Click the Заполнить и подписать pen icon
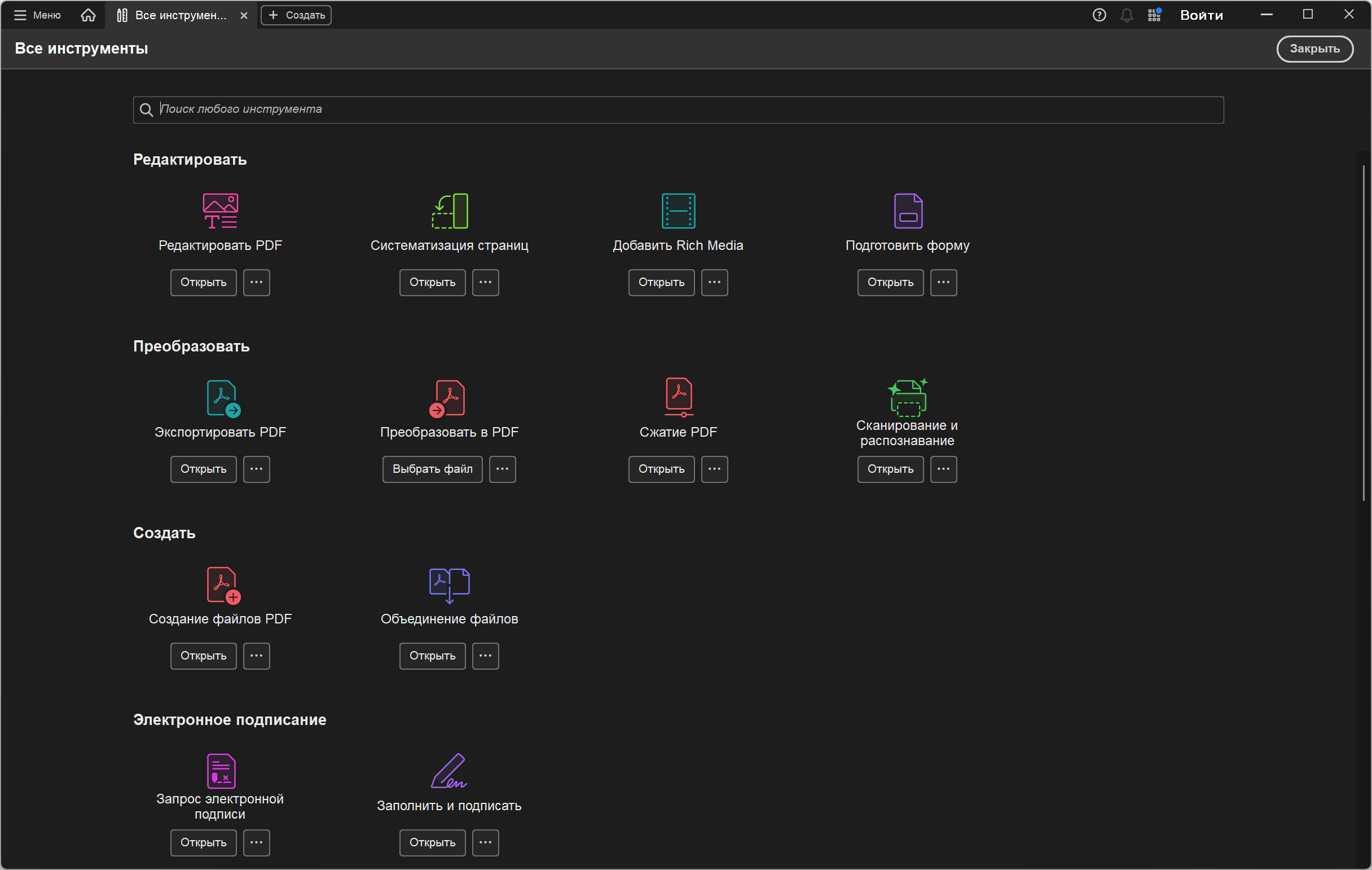The width and height of the screenshot is (1372, 870). [x=450, y=771]
